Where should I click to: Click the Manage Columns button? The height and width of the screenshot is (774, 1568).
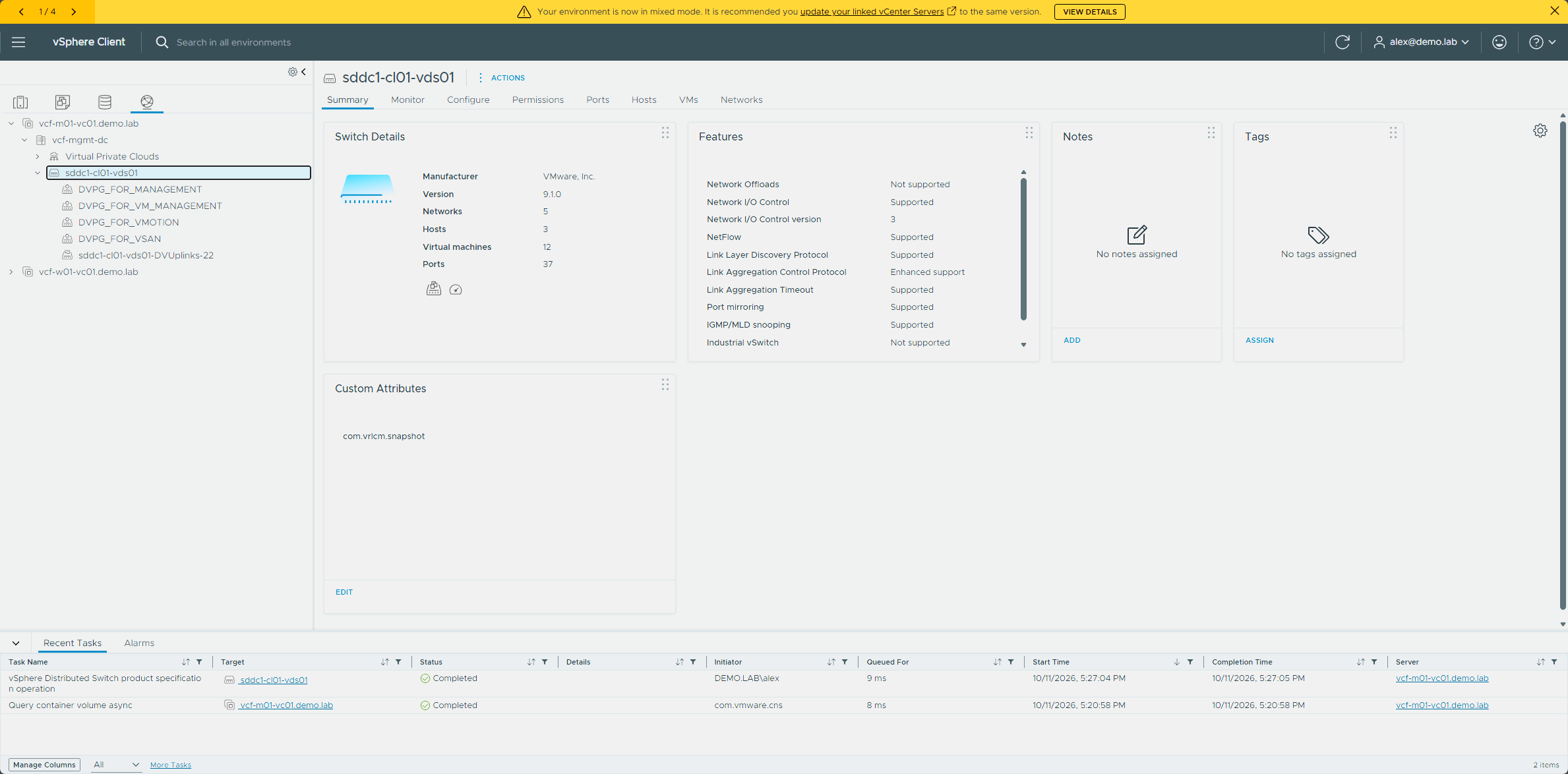(x=44, y=765)
